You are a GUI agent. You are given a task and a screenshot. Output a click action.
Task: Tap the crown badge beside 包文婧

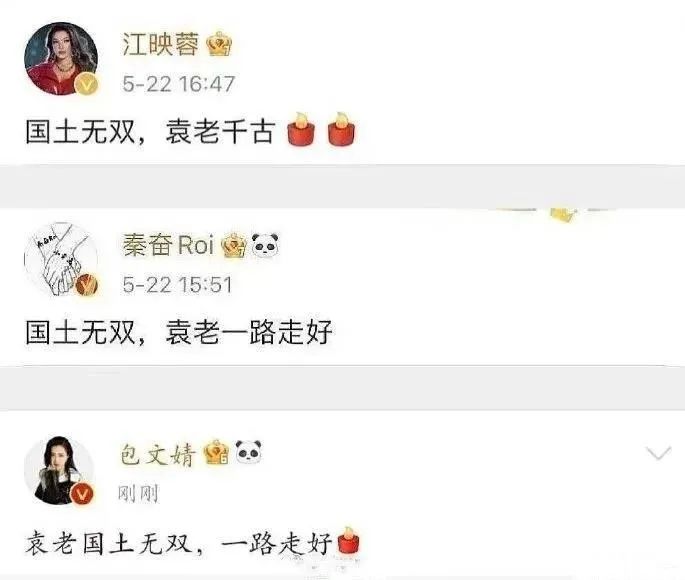[217, 452]
